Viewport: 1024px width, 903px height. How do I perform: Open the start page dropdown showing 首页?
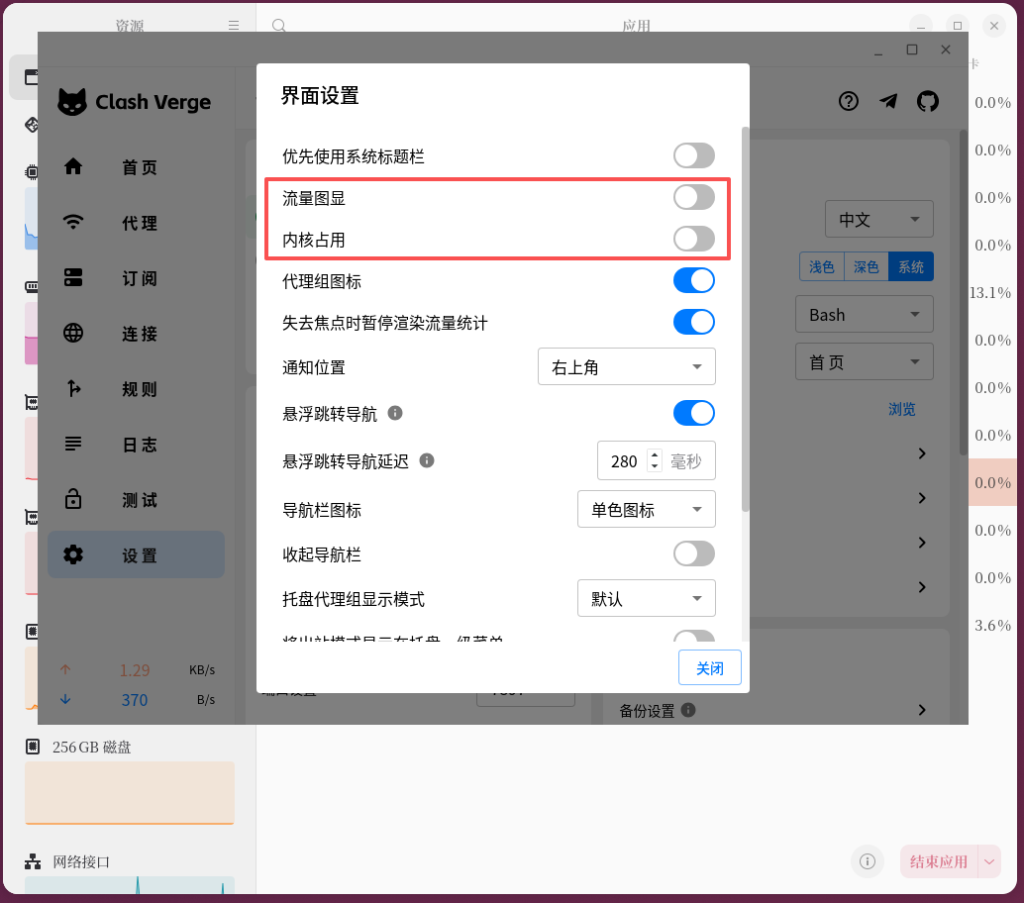click(x=864, y=362)
